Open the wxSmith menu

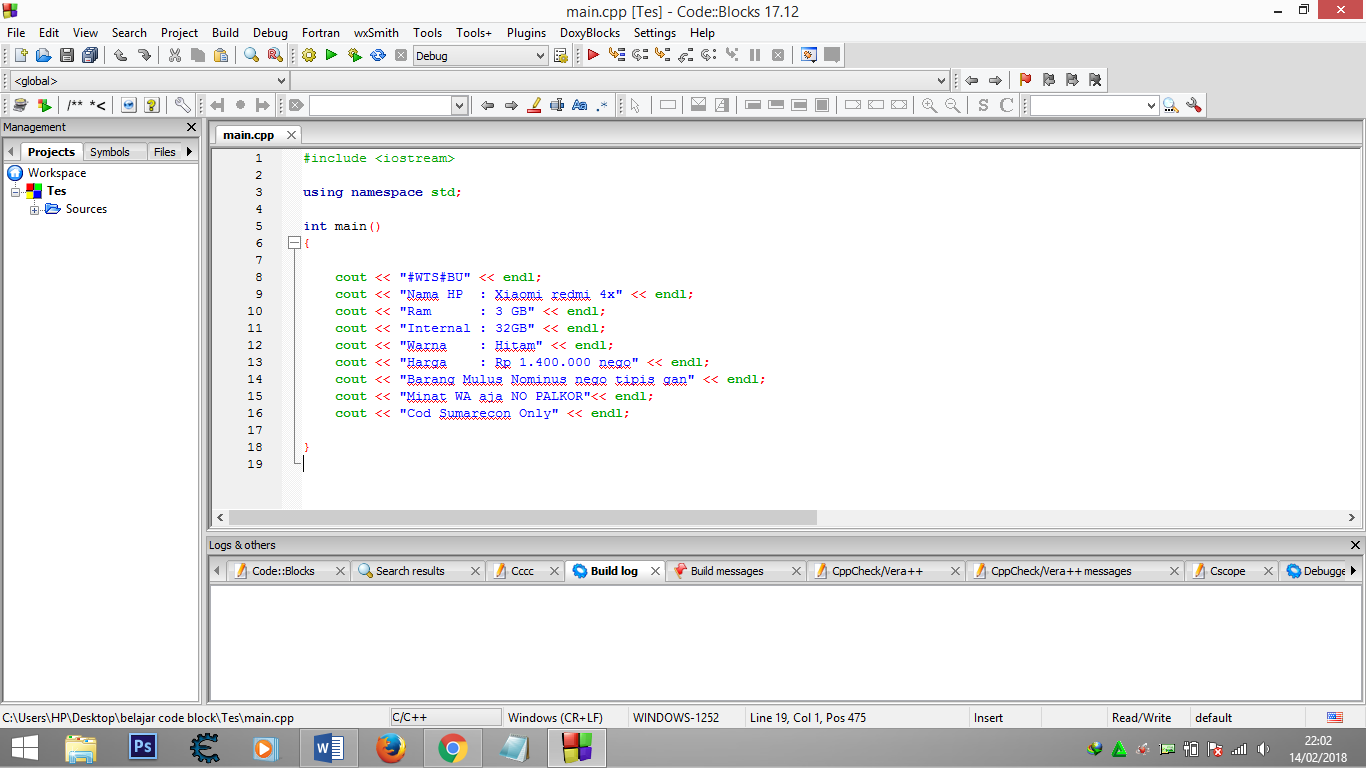point(376,33)
